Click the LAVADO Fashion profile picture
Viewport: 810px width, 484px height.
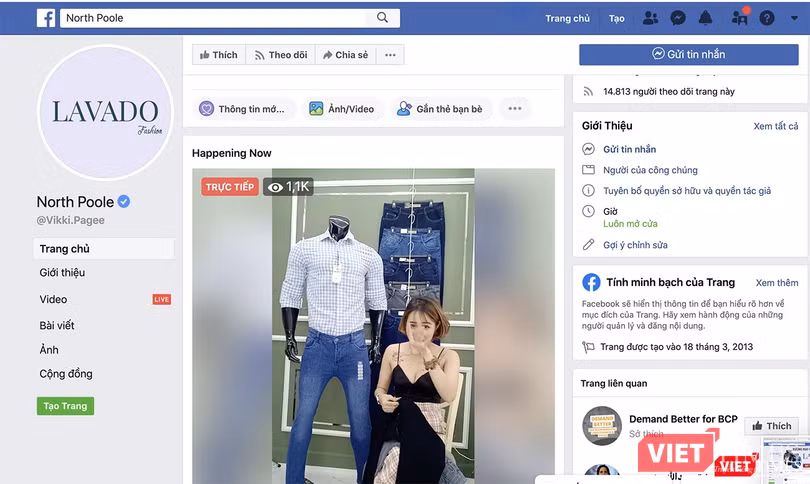coord(106,112)
